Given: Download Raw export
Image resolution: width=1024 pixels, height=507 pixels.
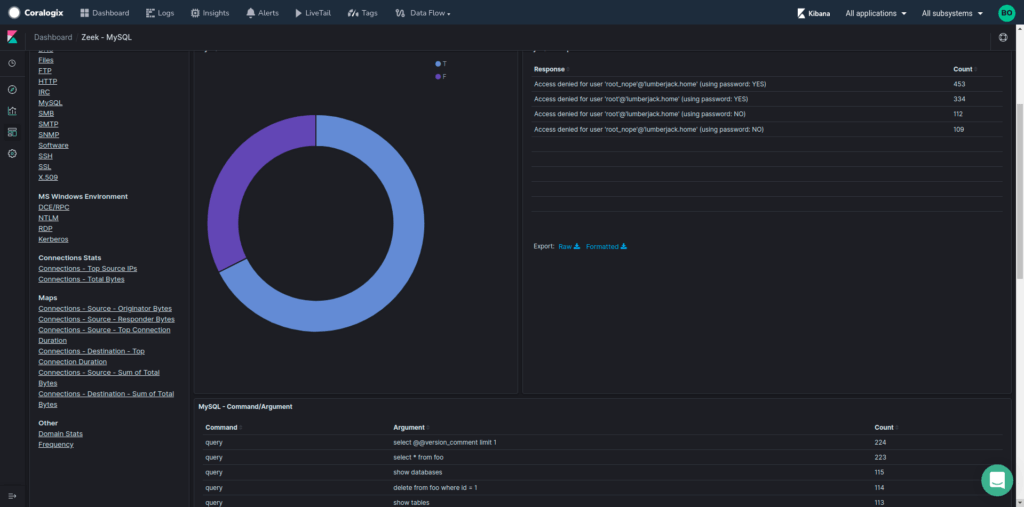Looking at the screenshot, I should pyautogui.click(x=569, y=246).
